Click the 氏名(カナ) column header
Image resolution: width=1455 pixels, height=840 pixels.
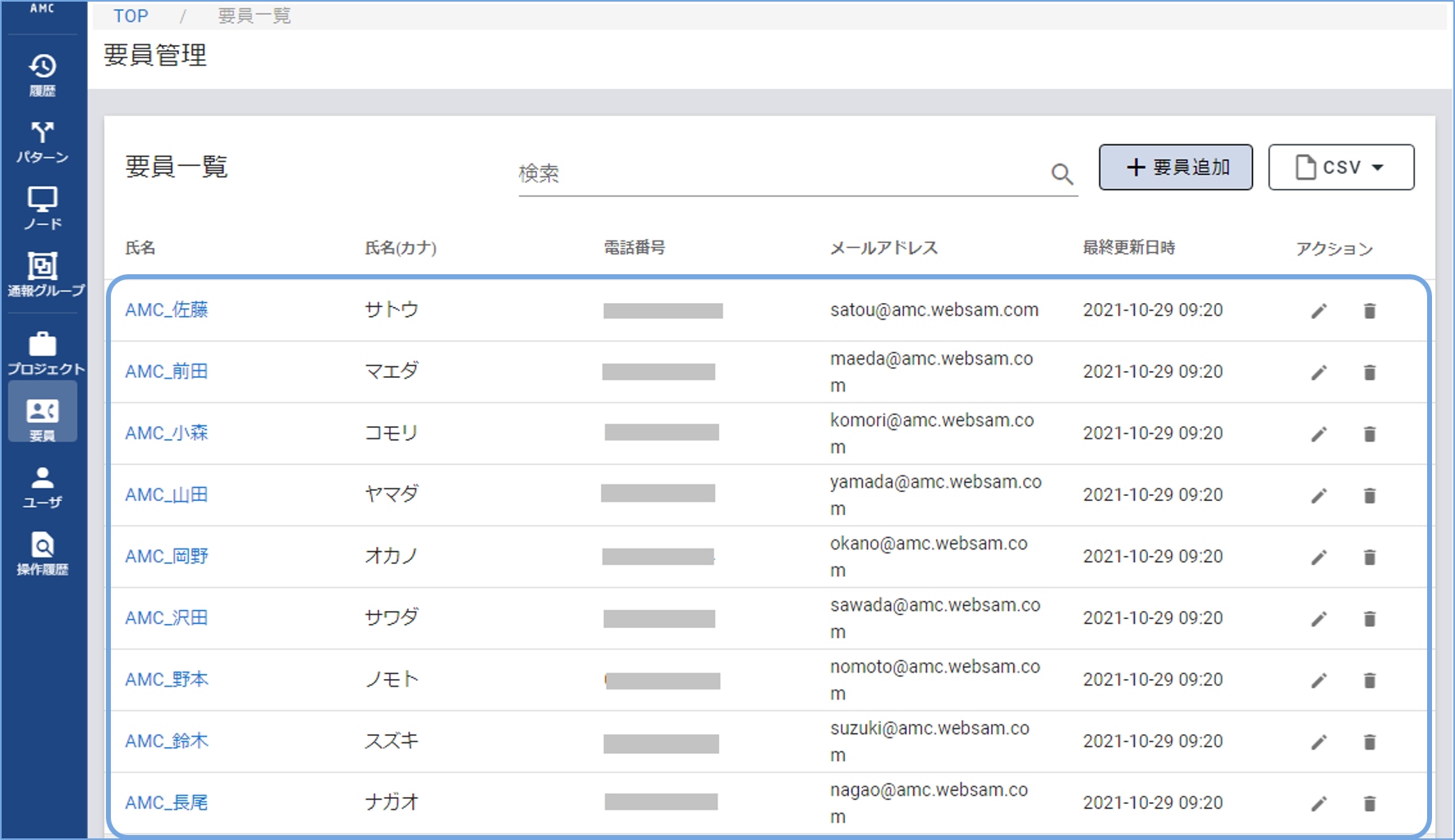(401, 247)
